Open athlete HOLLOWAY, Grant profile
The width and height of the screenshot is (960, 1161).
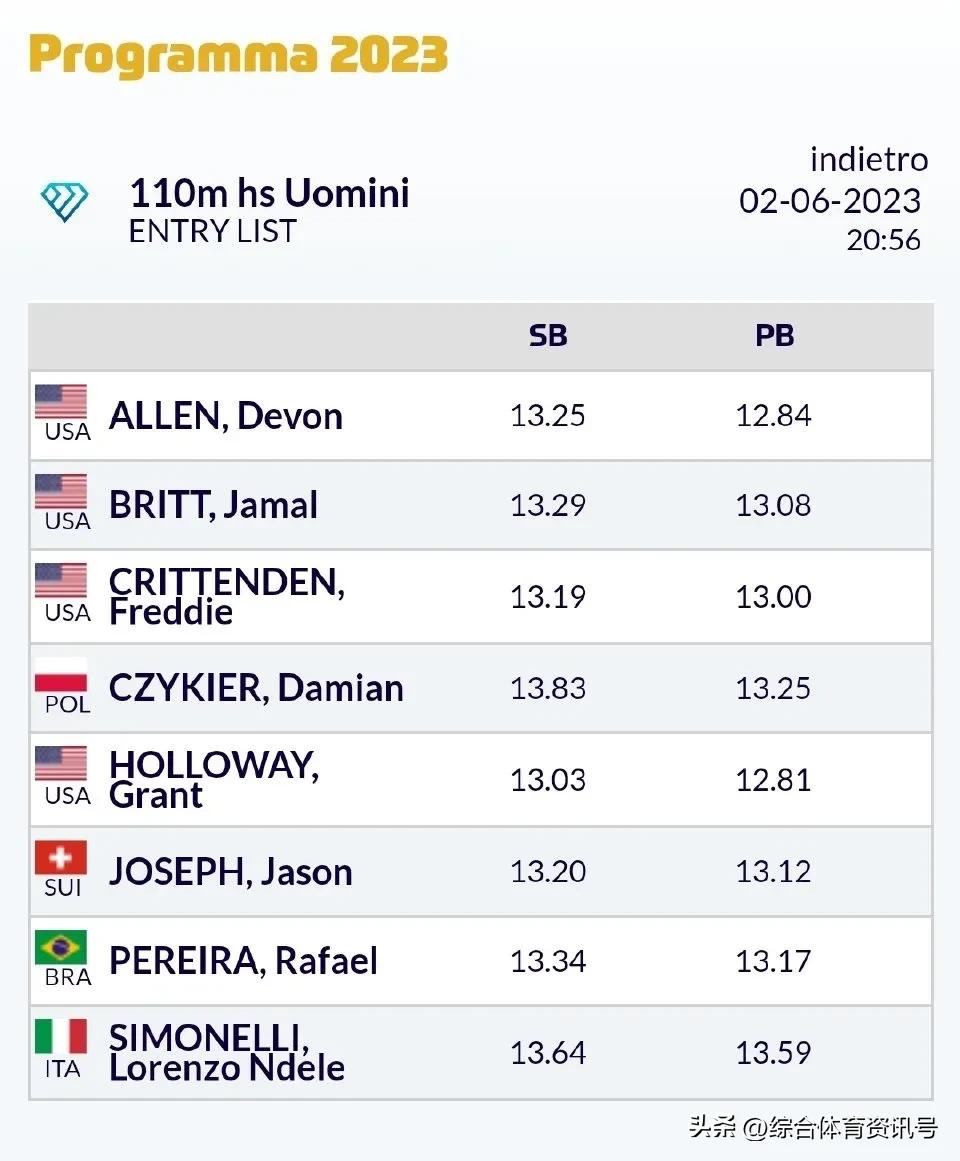(x=213, y=779)
